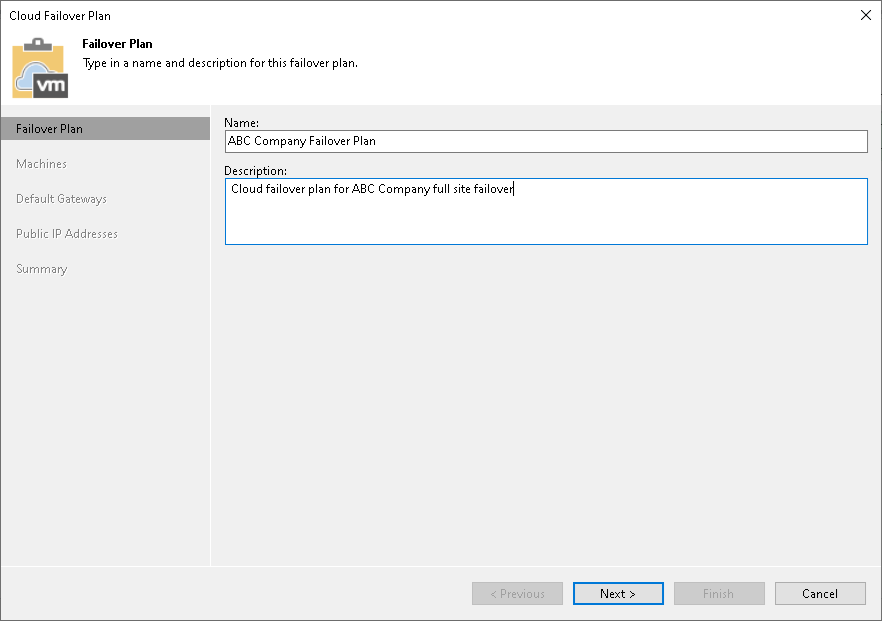
Task: Click inside the Description text box
Action: pos(546,211)
